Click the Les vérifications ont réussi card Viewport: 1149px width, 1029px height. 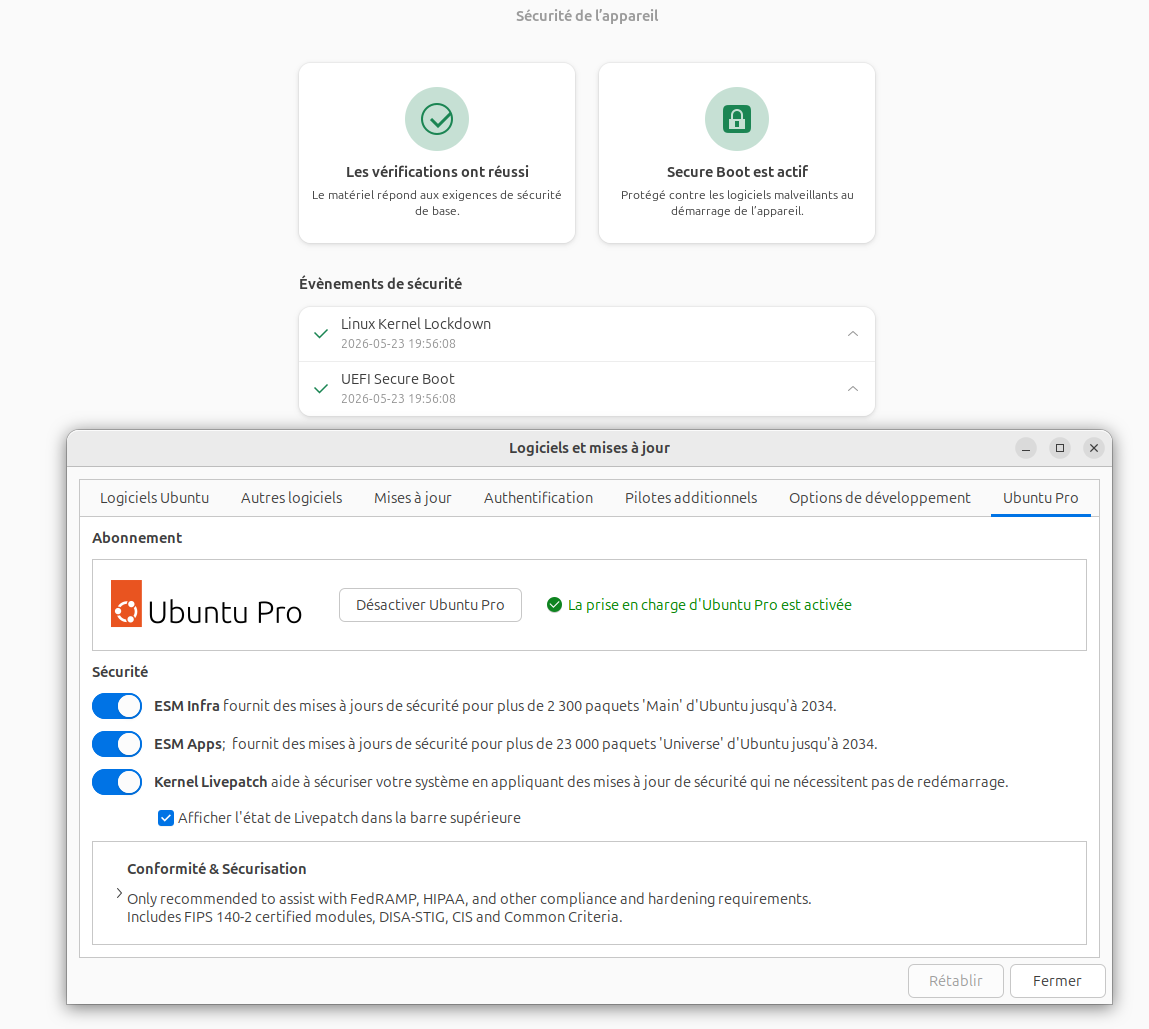(437, 152)
